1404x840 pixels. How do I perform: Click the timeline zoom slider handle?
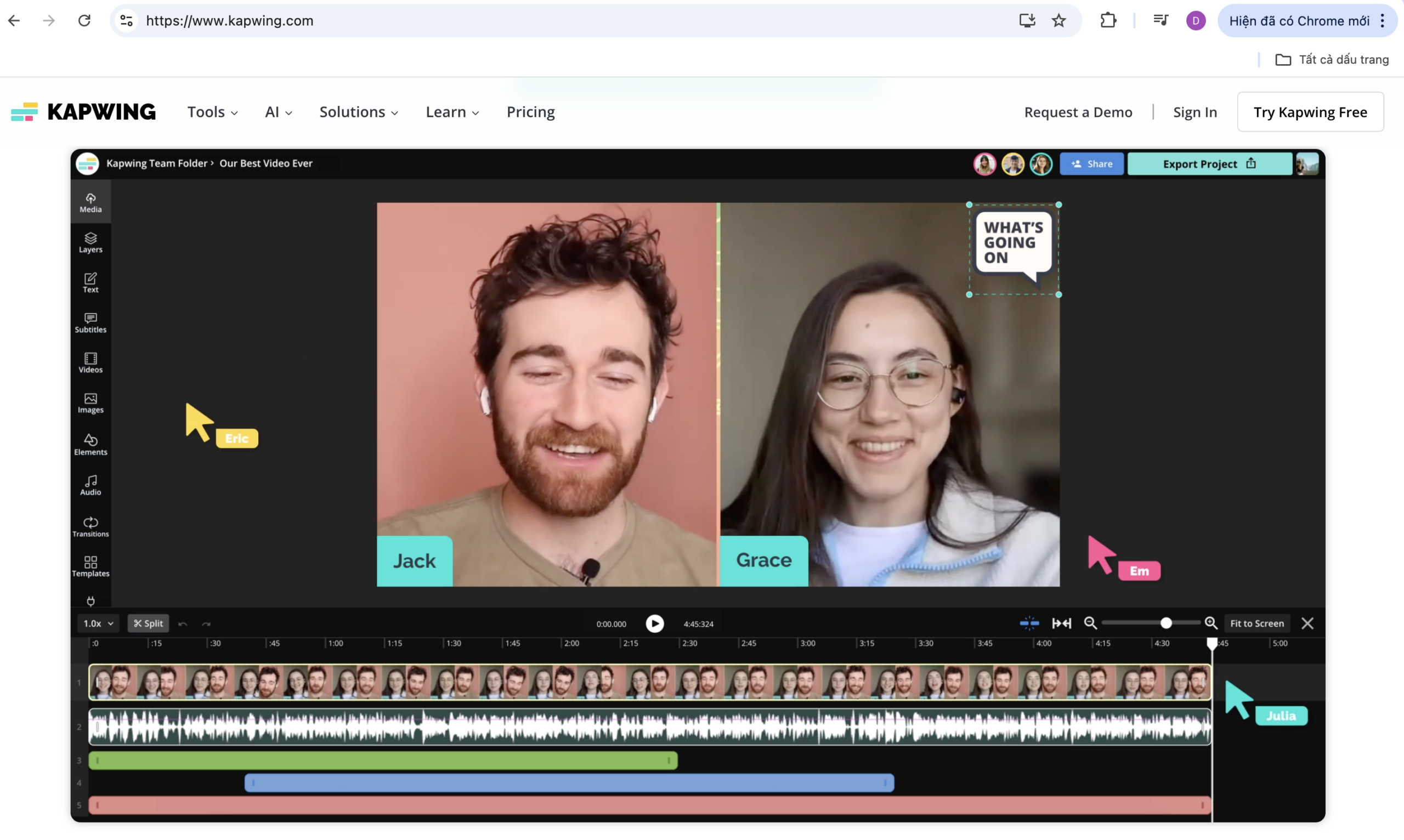click(1165, 623)
